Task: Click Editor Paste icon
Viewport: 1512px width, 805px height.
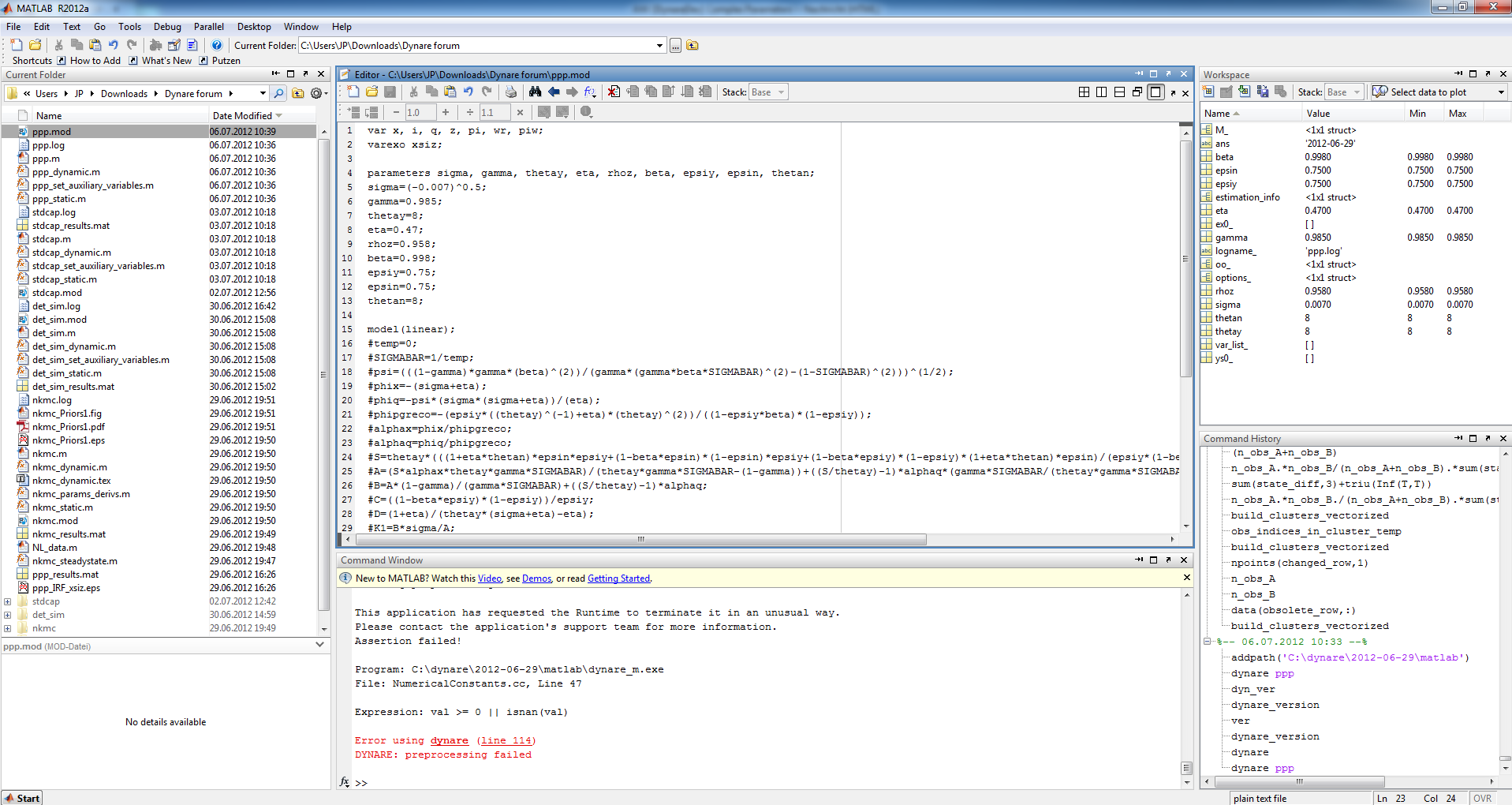Action: (x=450, y=92)
